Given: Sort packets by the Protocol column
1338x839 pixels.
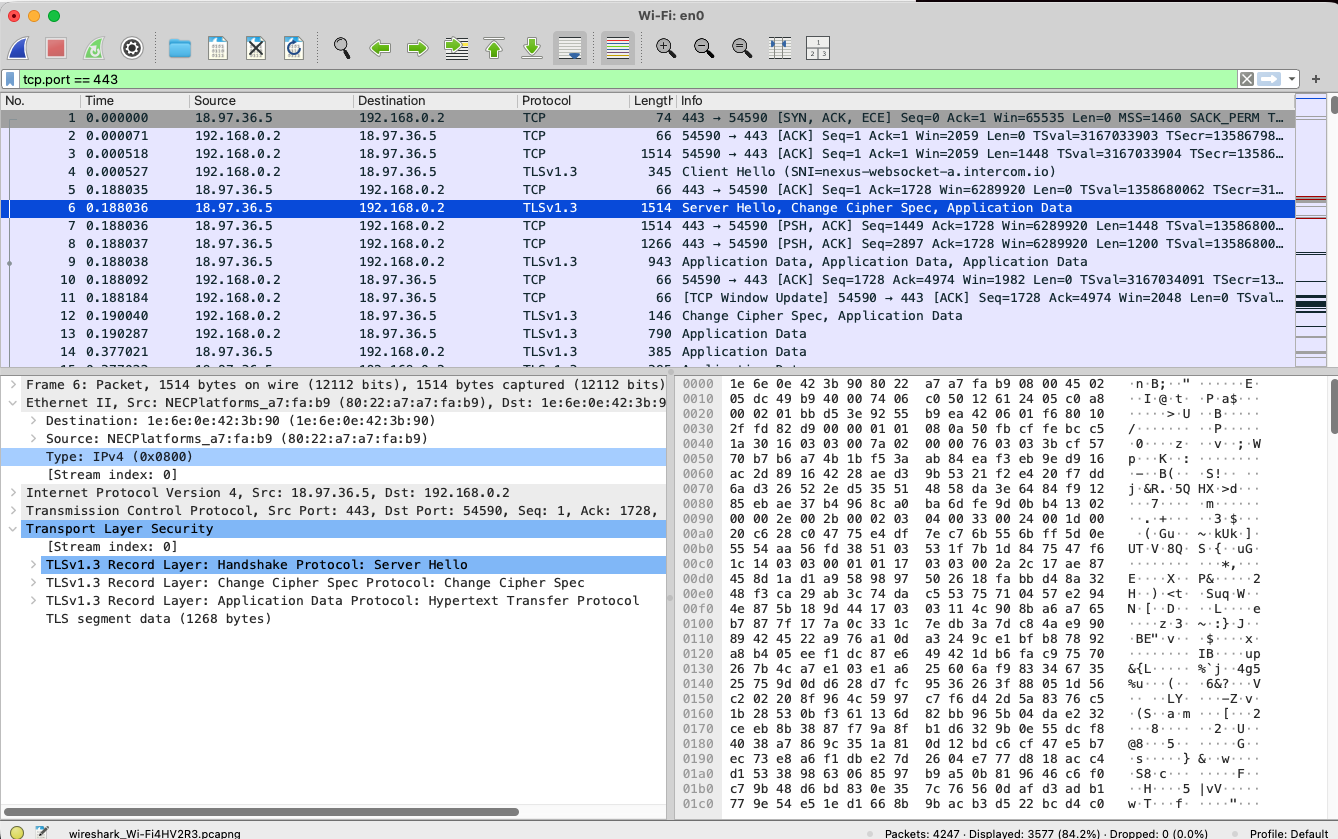Looking at the screenshot, I should click(x=573, y=101).
